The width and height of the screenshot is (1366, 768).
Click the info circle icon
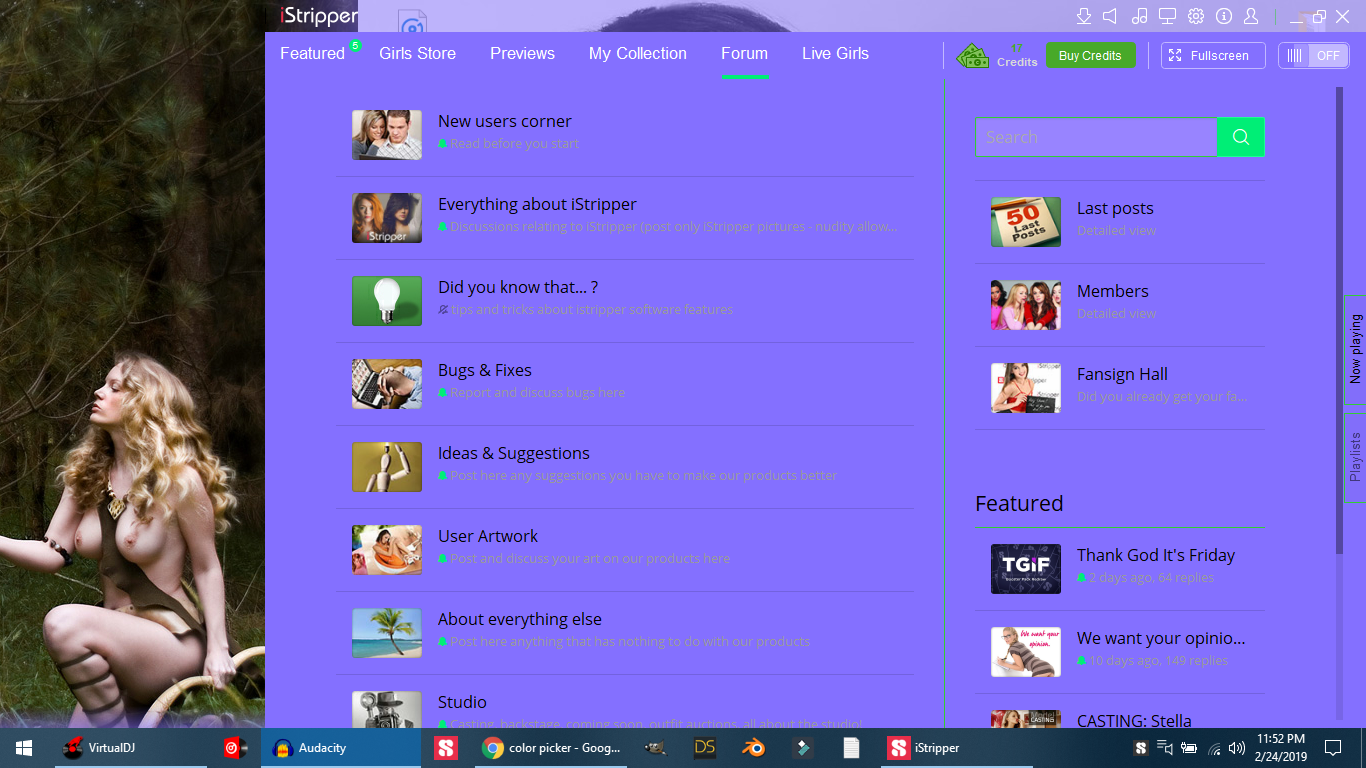tap(1223, 16)
